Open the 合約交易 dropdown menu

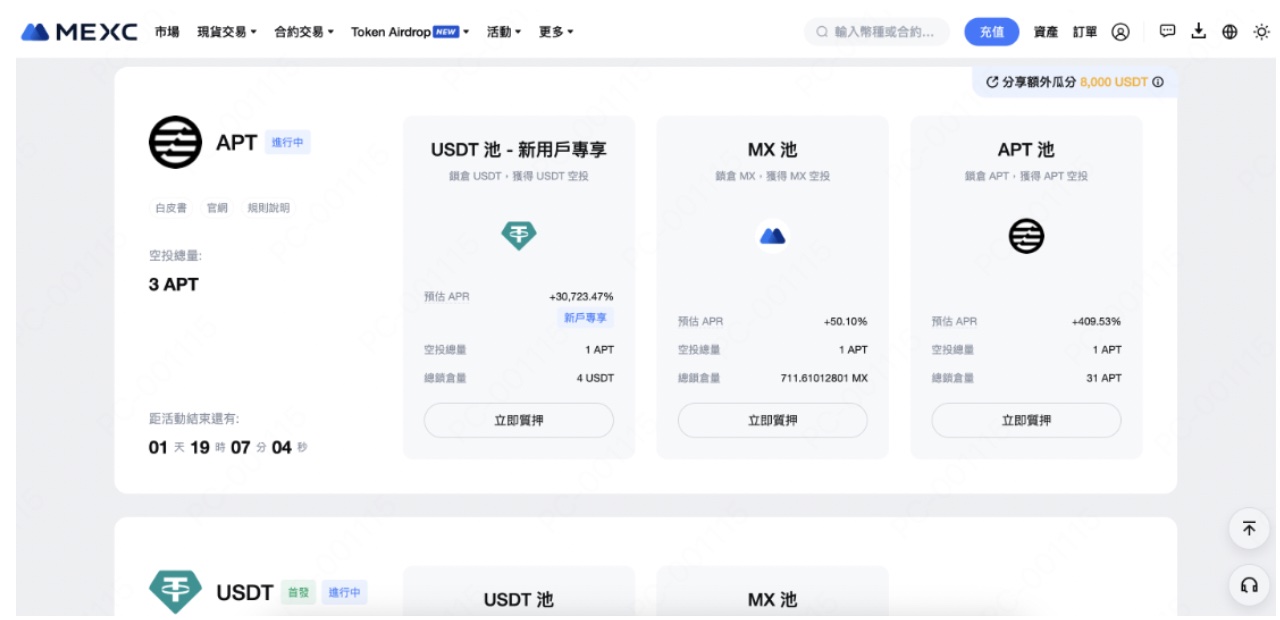point(304,32)
